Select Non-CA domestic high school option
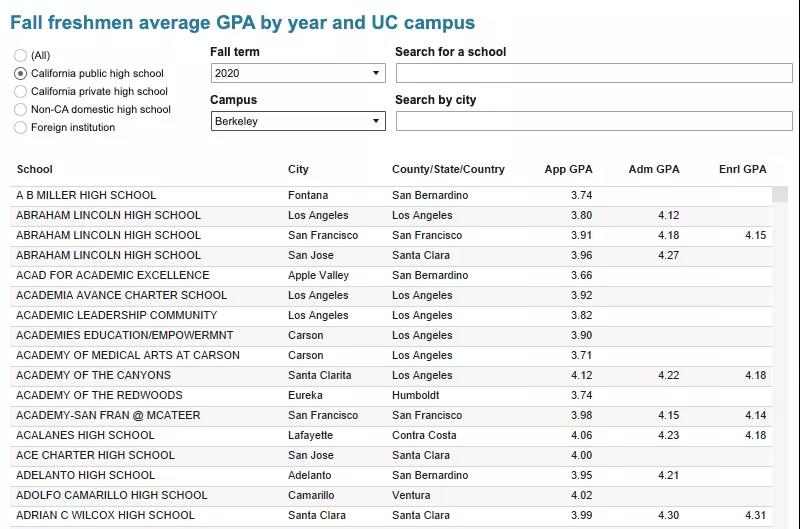The width and height of the screenshot is (800, 529). pyautogui.click(x=21, y=110)
